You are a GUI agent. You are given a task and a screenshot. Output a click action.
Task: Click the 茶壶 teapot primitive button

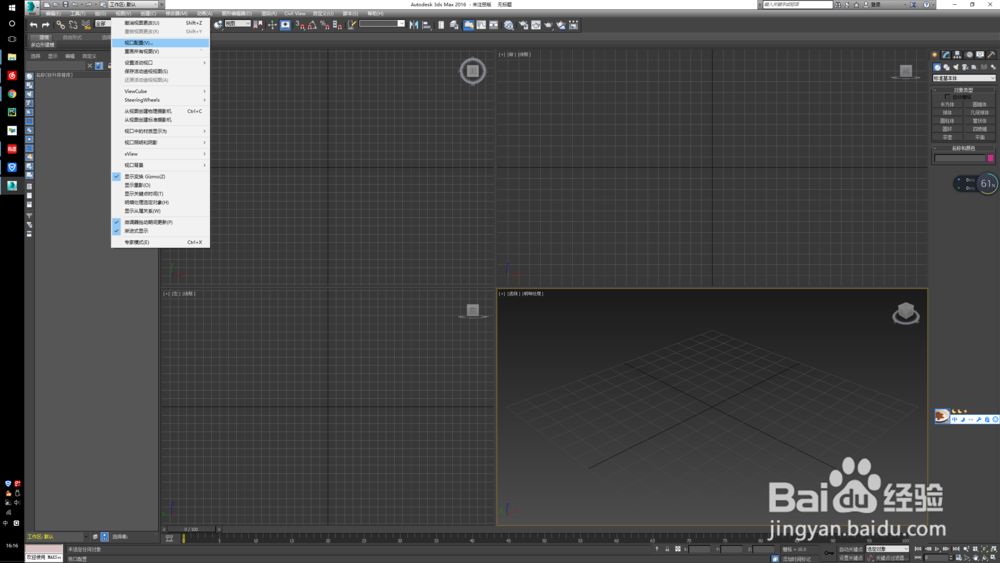pos(947,137)
